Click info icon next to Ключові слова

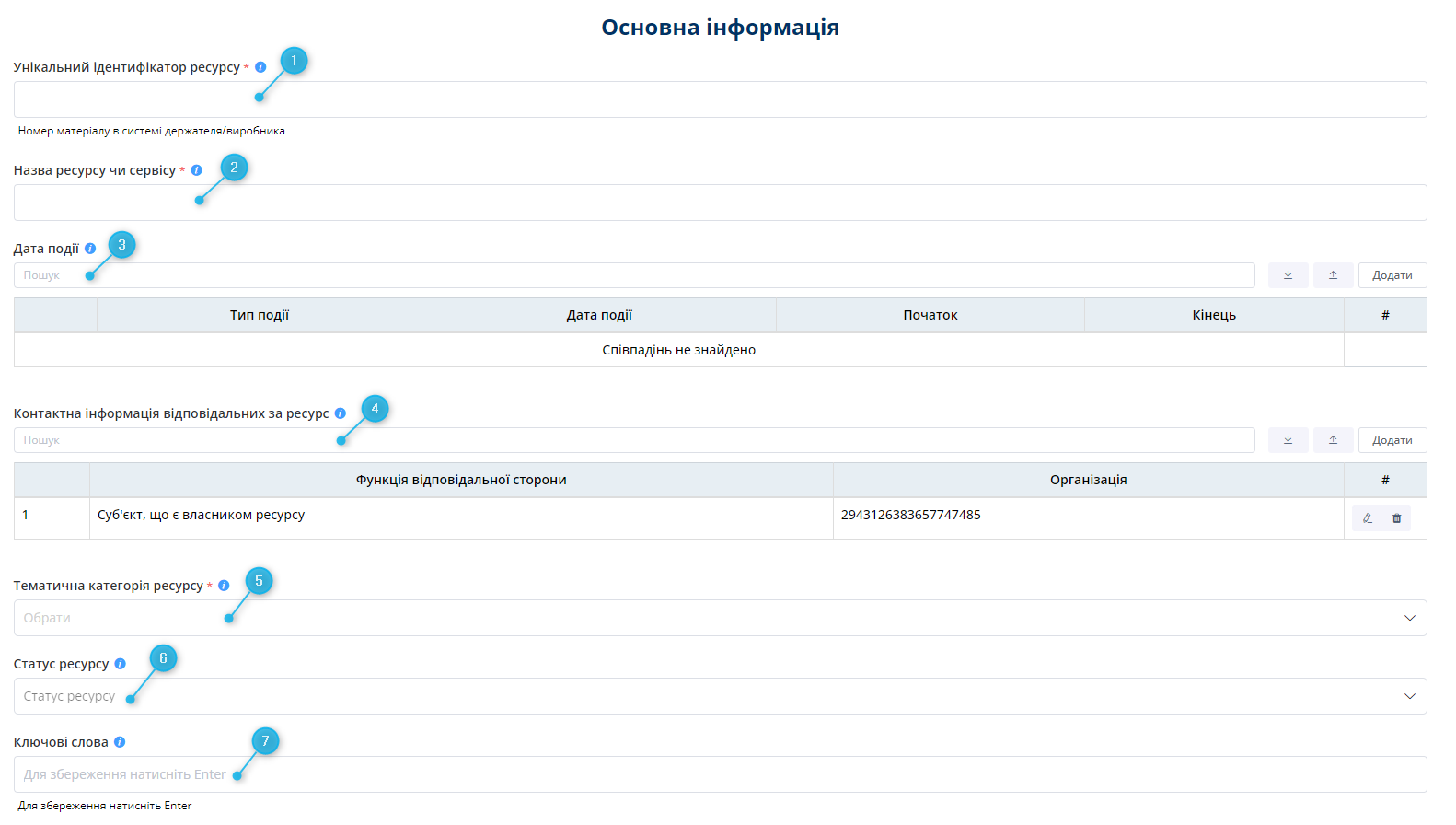point(120,742)
